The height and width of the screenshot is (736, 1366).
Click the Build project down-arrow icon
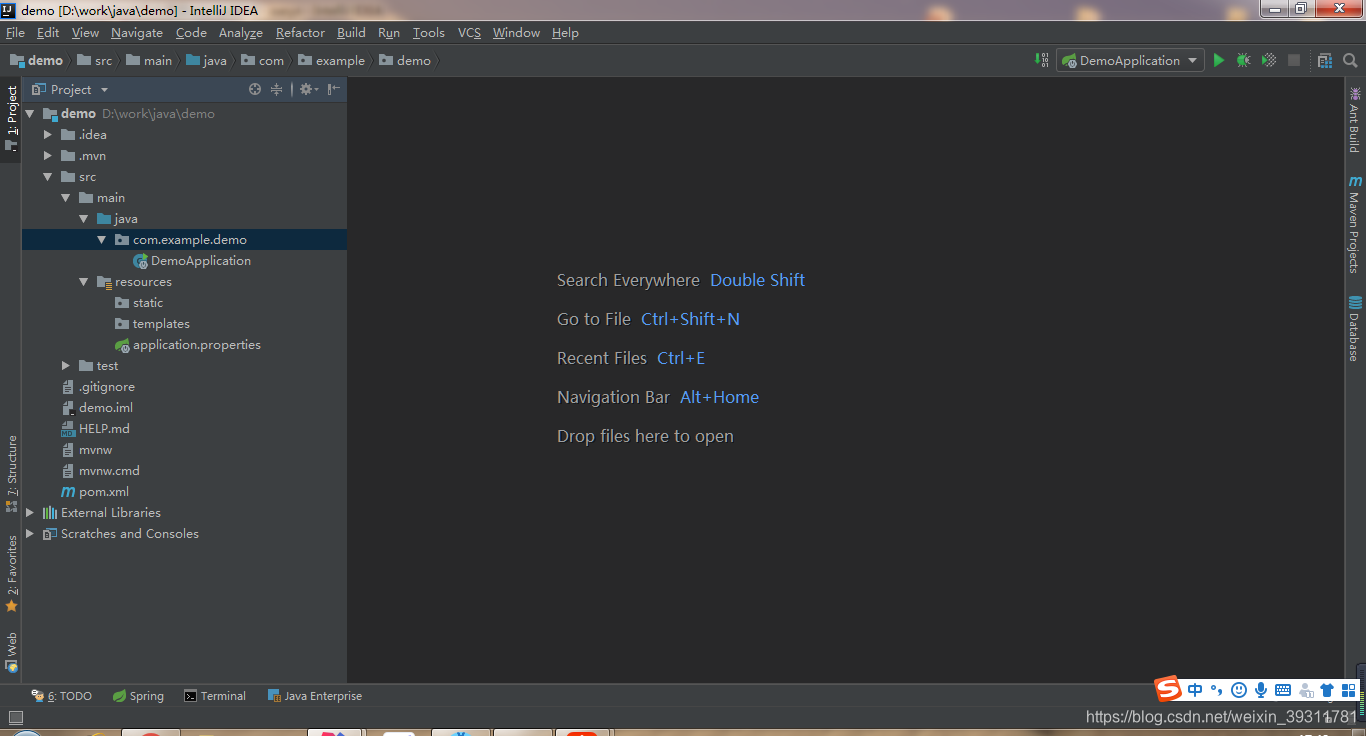click(x=1041, y=60)
